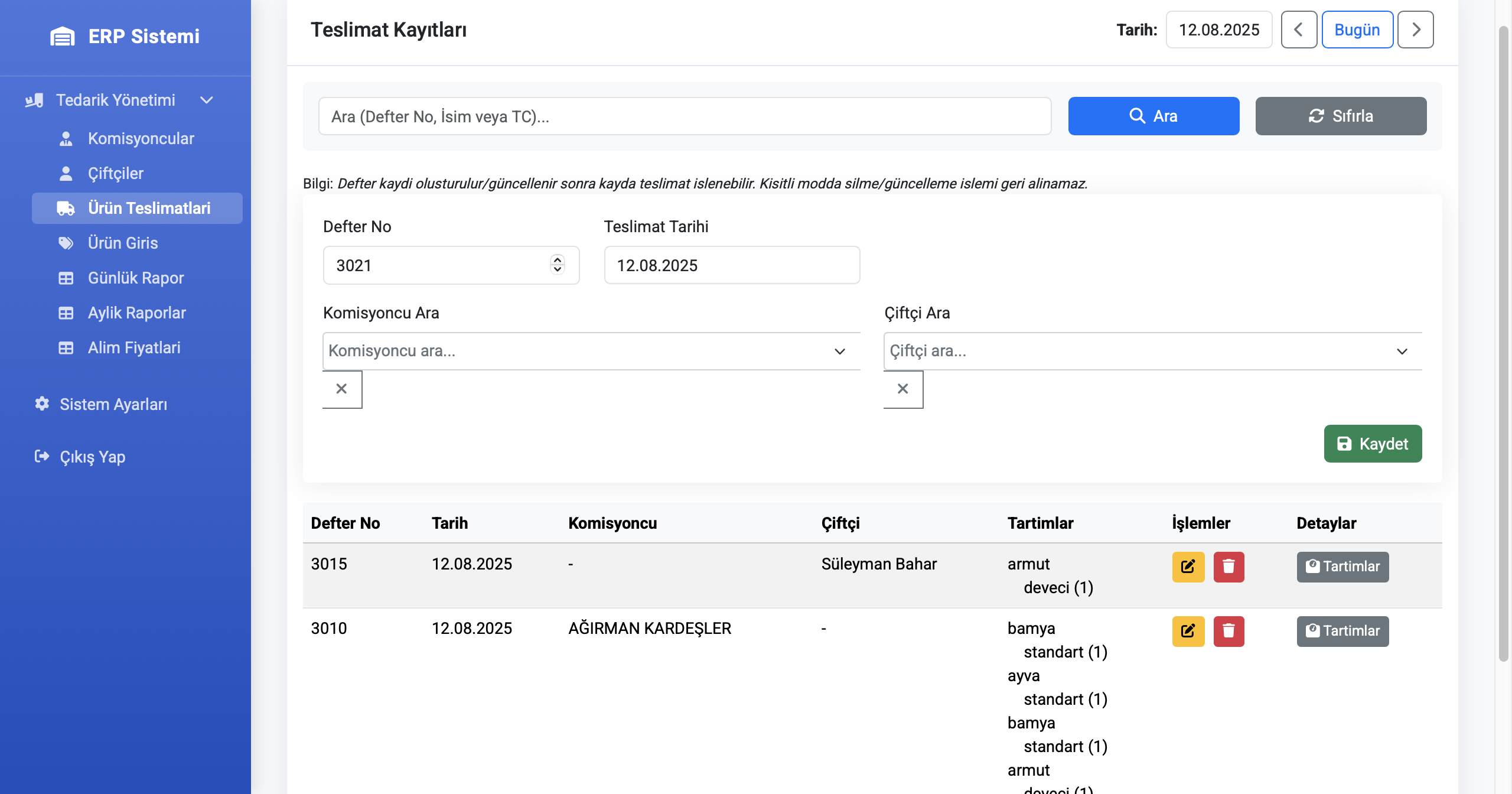Viewport: 1512px width, 794px height.
Task: Click the Sistem Ayarları gear icon
Action: point(42,403)
